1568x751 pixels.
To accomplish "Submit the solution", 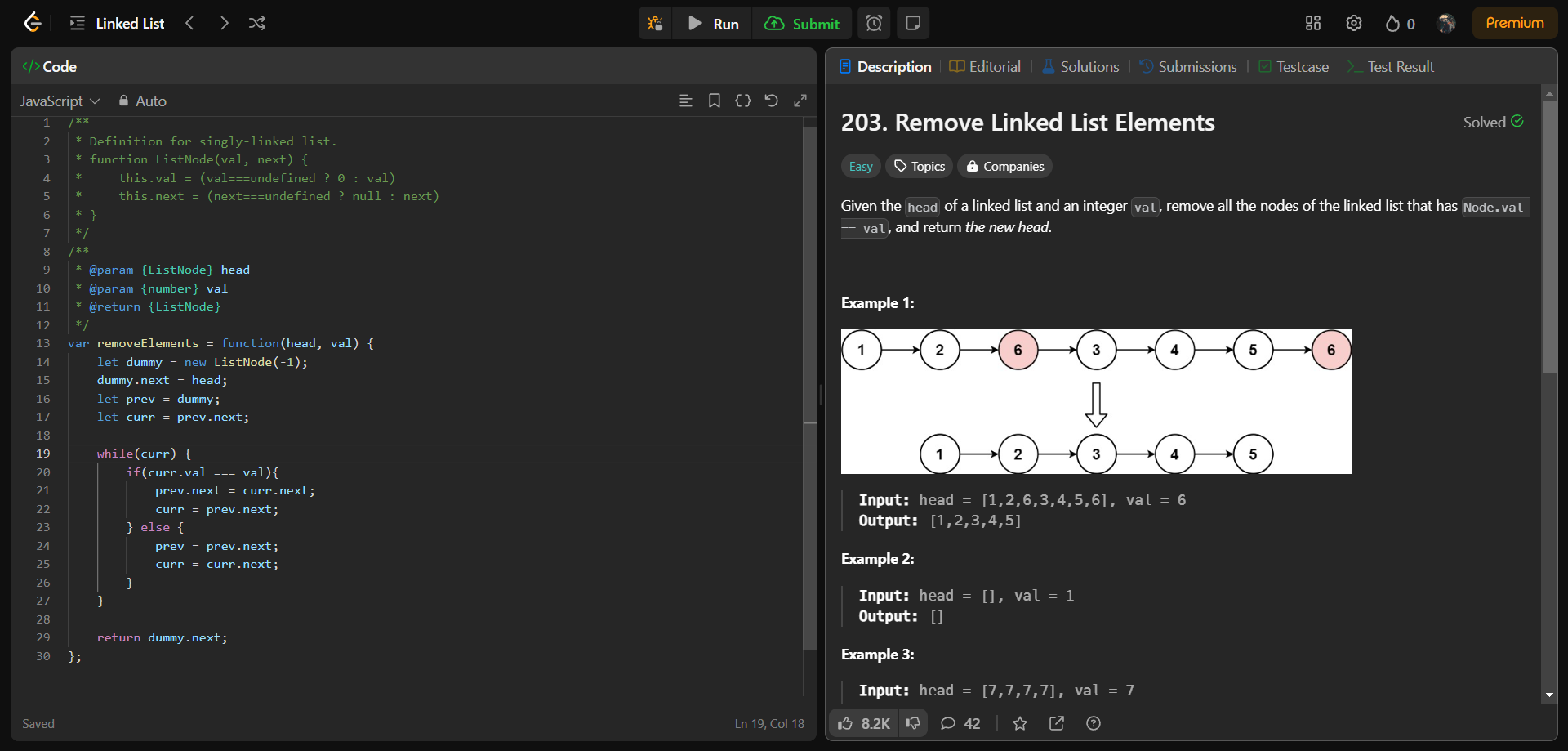I will click(x=803, y=23).
